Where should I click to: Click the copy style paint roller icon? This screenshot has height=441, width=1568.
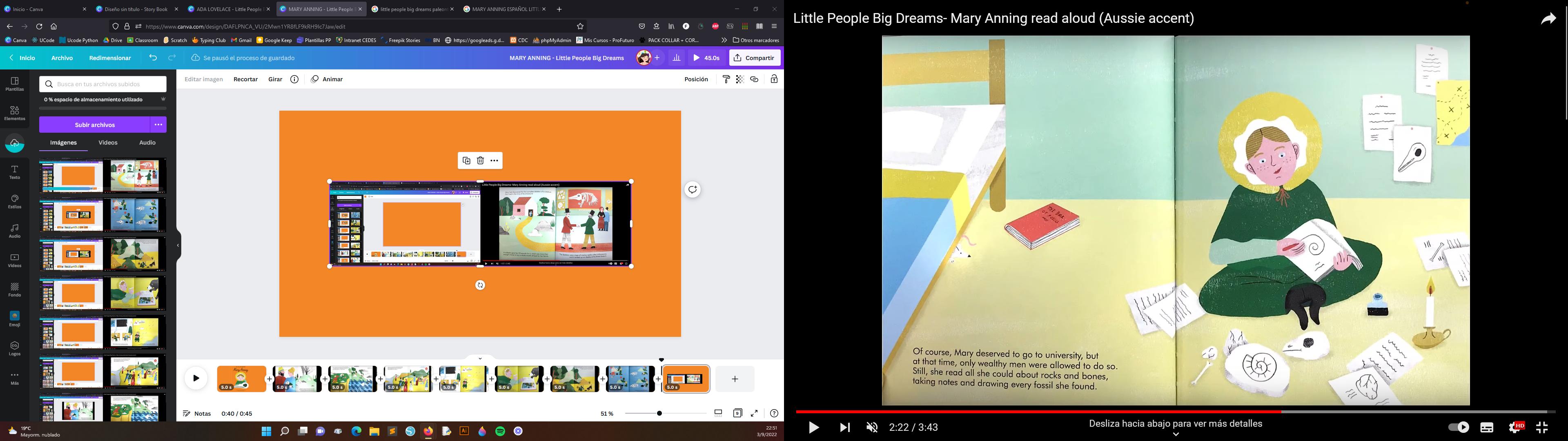pyautogui.click(x=726, y=79)
